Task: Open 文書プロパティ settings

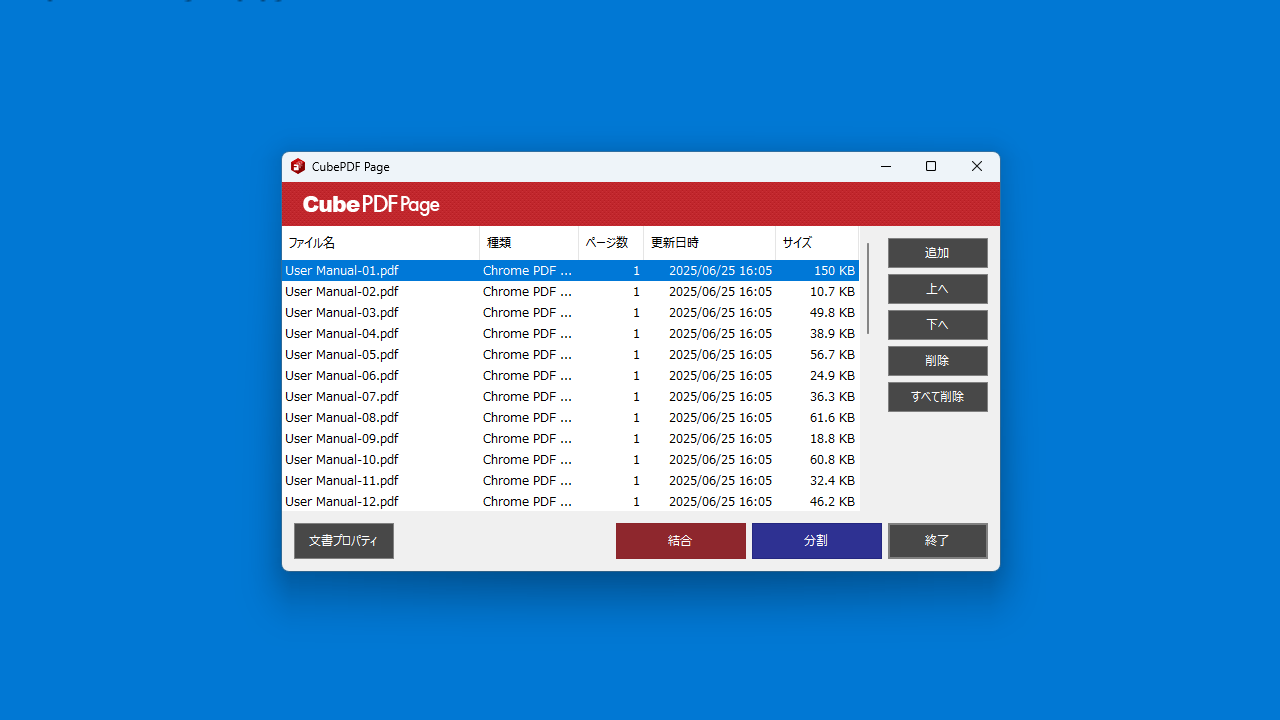Action: (x=344, y=541)
